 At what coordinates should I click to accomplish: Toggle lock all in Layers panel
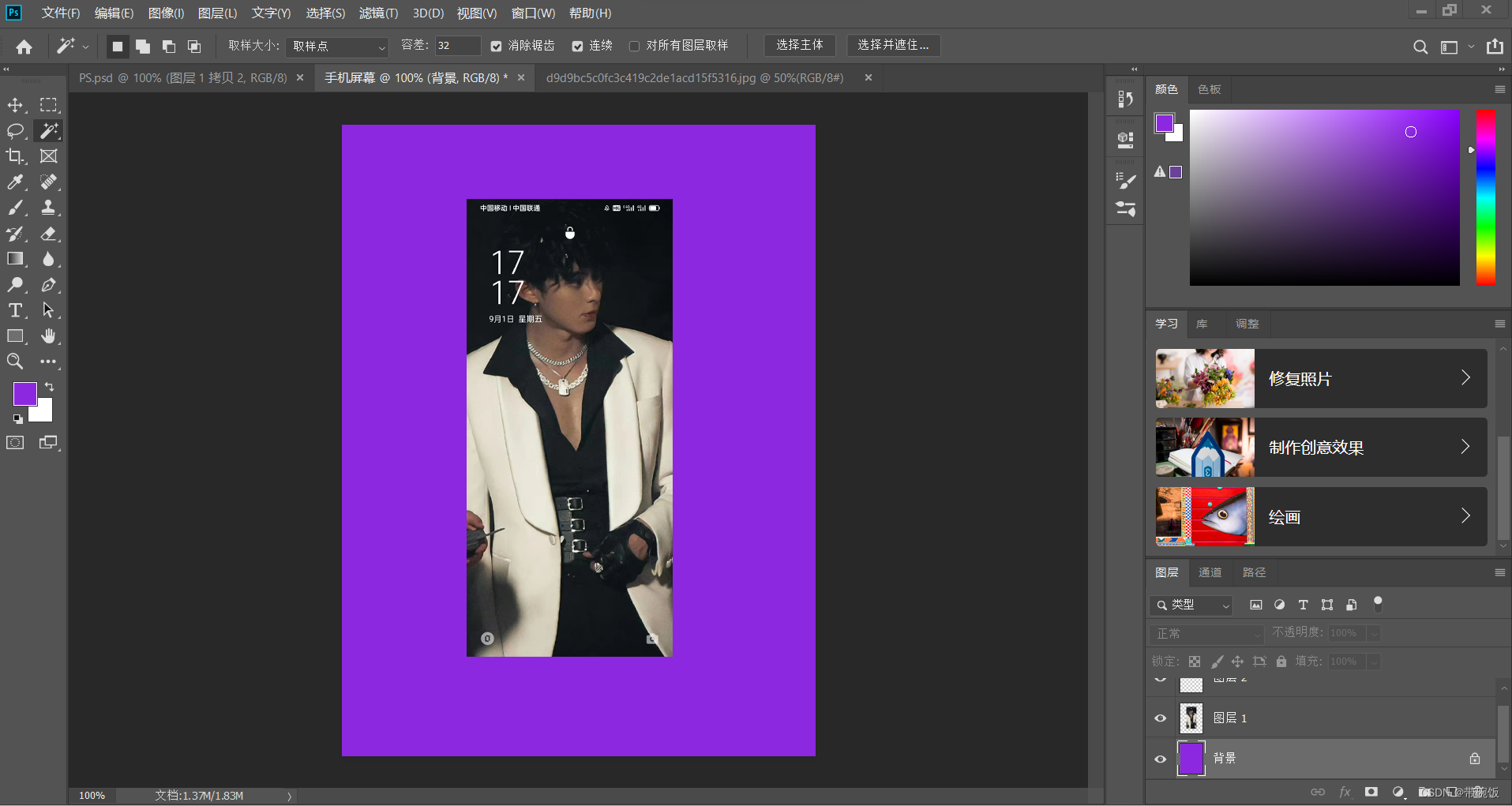(x=1281, y=662)
